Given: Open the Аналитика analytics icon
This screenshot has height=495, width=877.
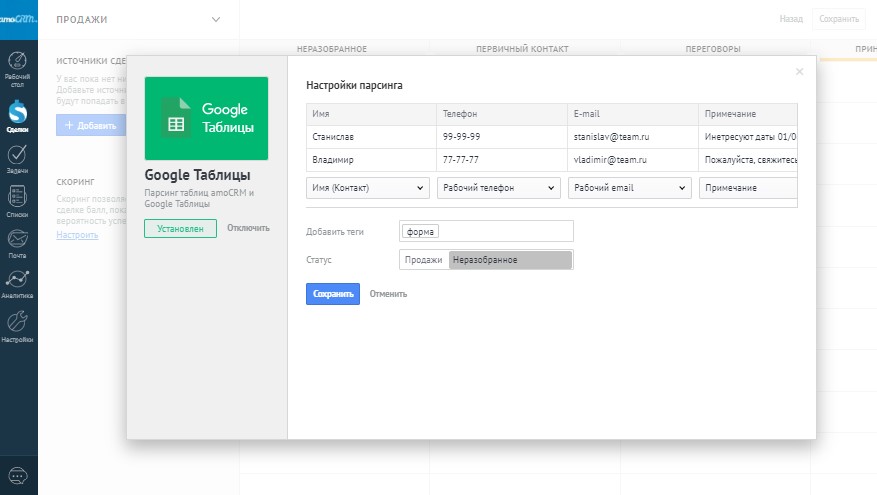Looking at the screenshot, I should click(17, 284).
